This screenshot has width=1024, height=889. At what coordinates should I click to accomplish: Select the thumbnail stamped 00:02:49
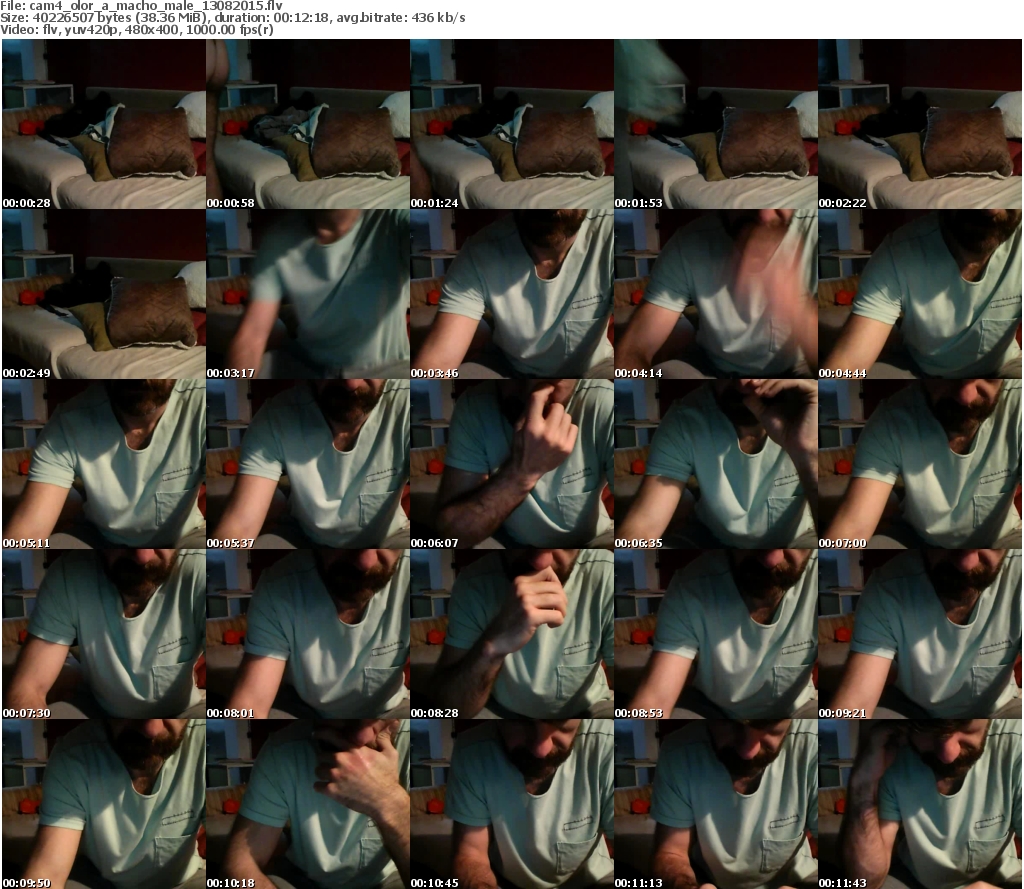(104, 294)
